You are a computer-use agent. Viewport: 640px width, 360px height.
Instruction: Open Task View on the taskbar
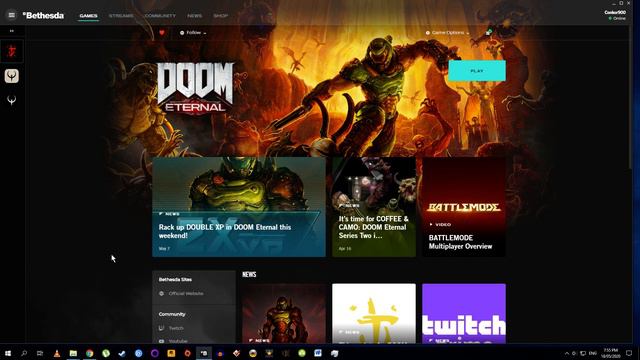40,353
